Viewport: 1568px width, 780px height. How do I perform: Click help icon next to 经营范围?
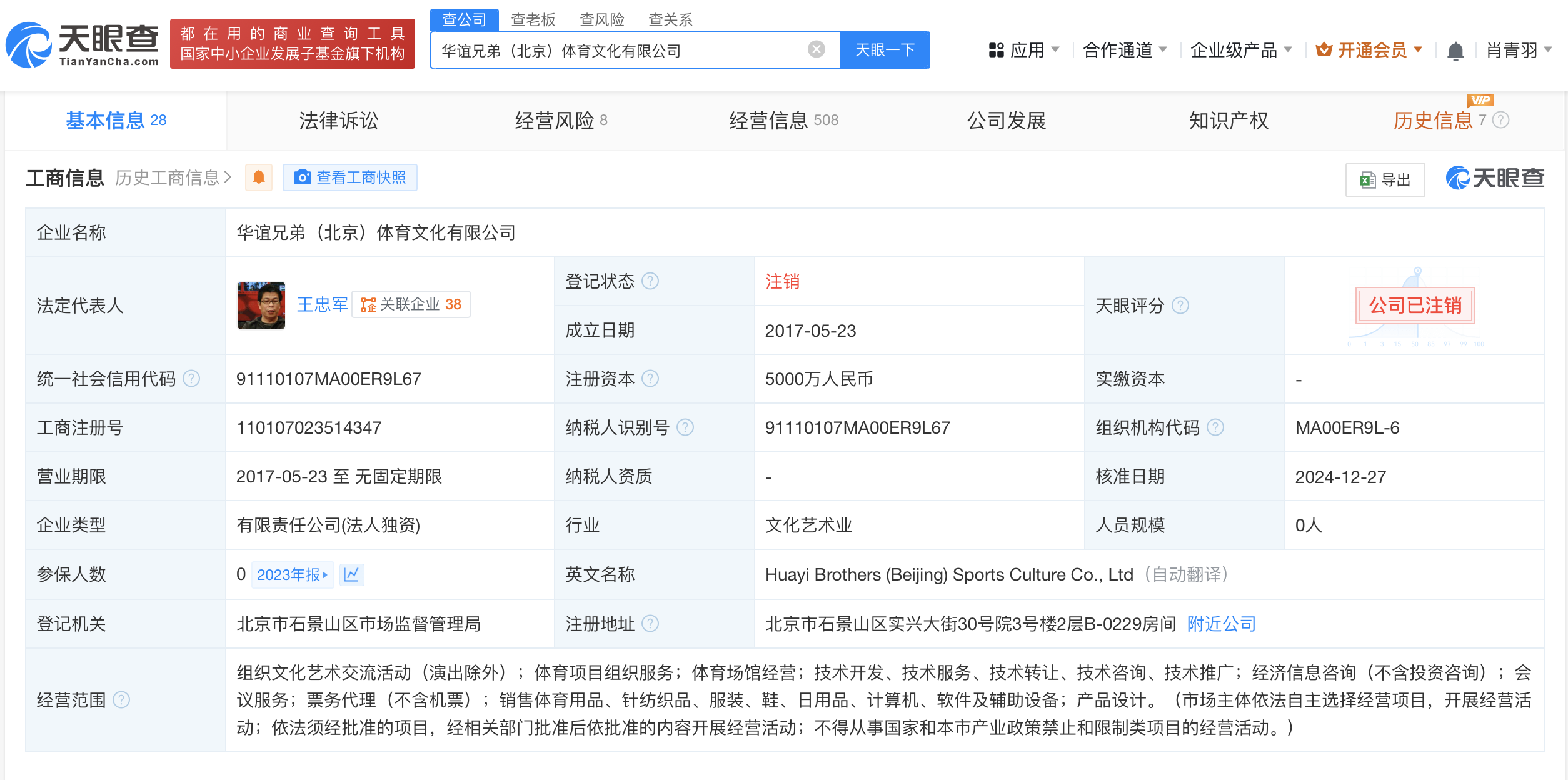(121, 700)
